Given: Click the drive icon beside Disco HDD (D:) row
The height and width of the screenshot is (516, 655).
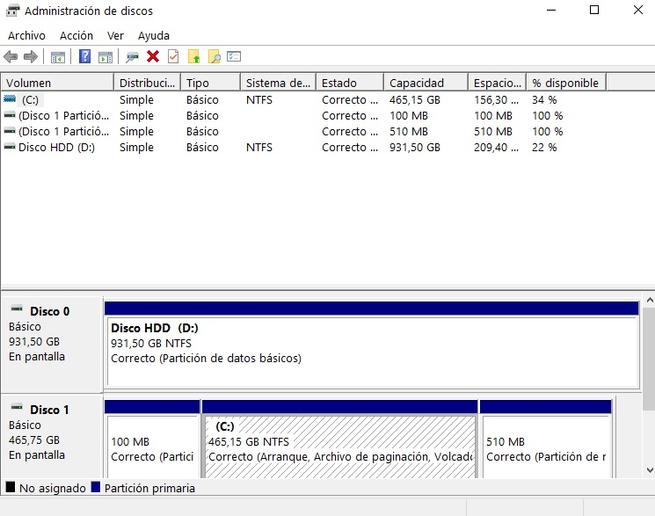Looking at the screenshot, I should 10,147.
